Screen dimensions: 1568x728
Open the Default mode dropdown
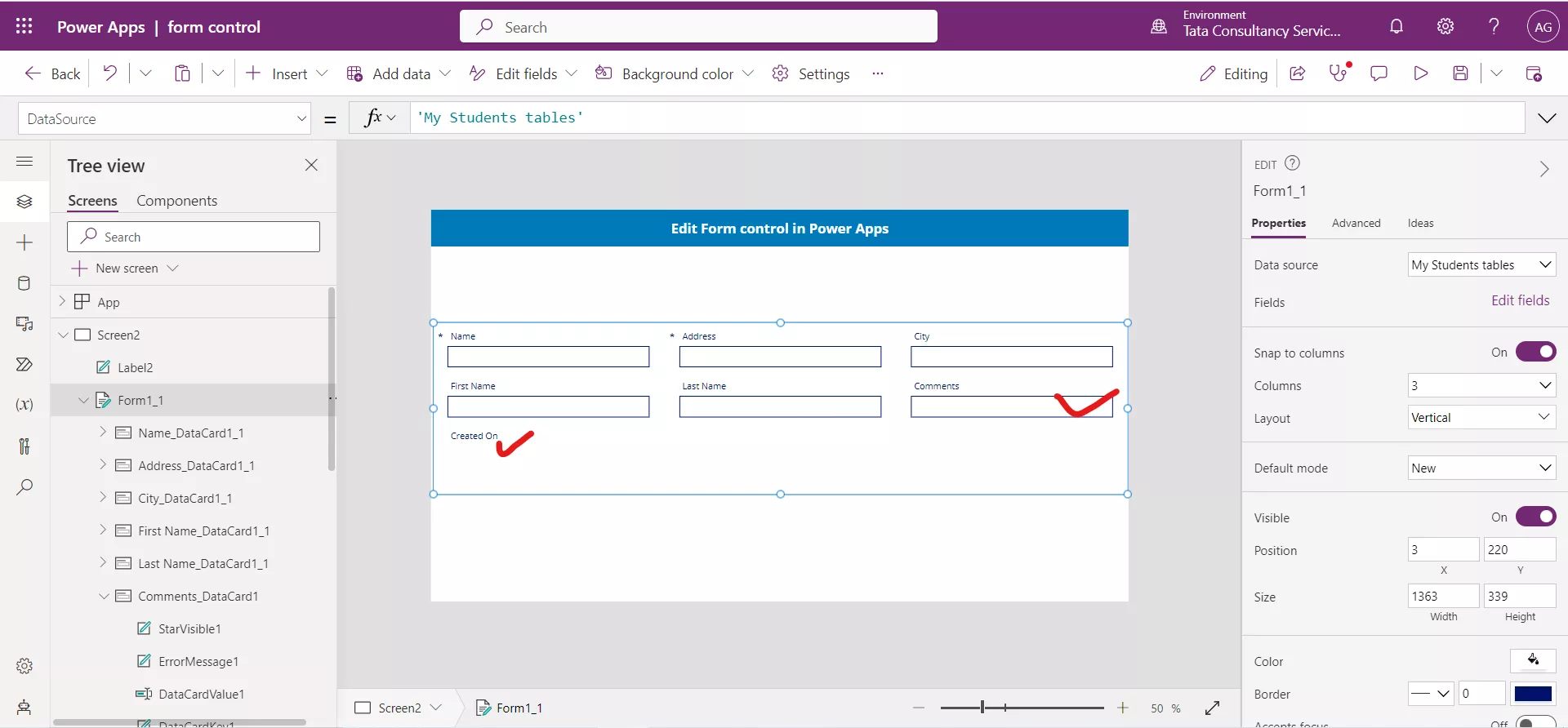click(x=1481, y=468)
